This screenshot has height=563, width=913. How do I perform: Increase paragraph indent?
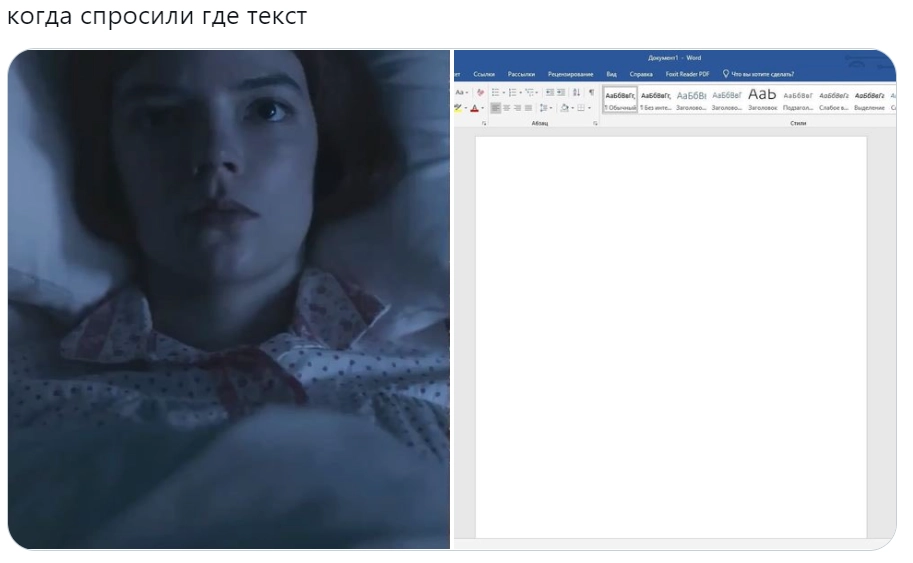[562, 92]
